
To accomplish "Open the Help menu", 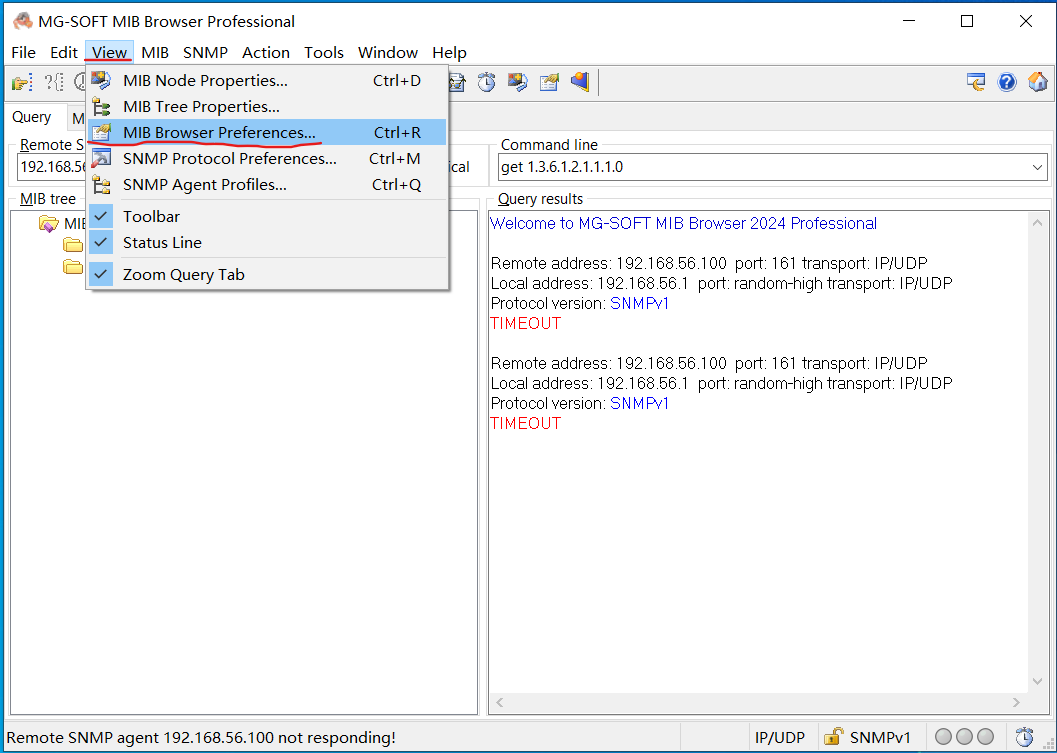I will (x=449, y=52).
